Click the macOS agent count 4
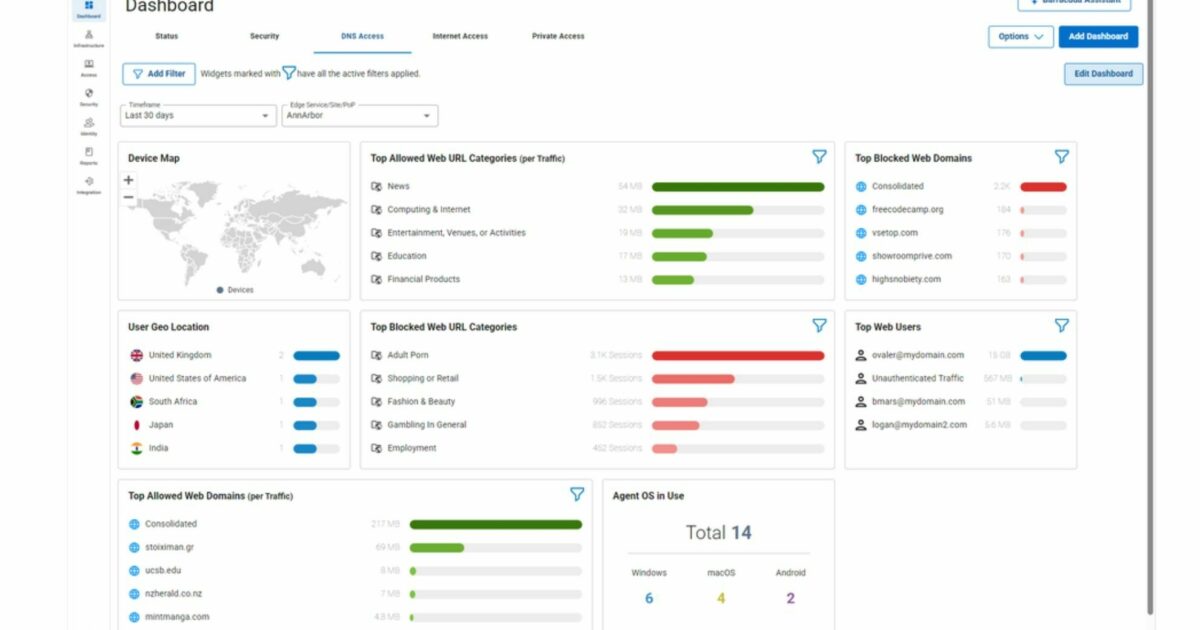 tap(720, 598)
